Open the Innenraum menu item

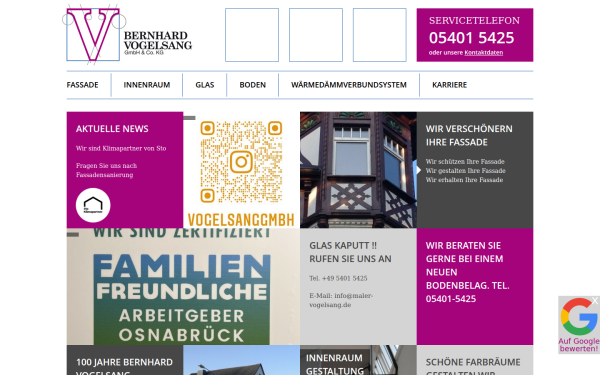coord(147,85)
